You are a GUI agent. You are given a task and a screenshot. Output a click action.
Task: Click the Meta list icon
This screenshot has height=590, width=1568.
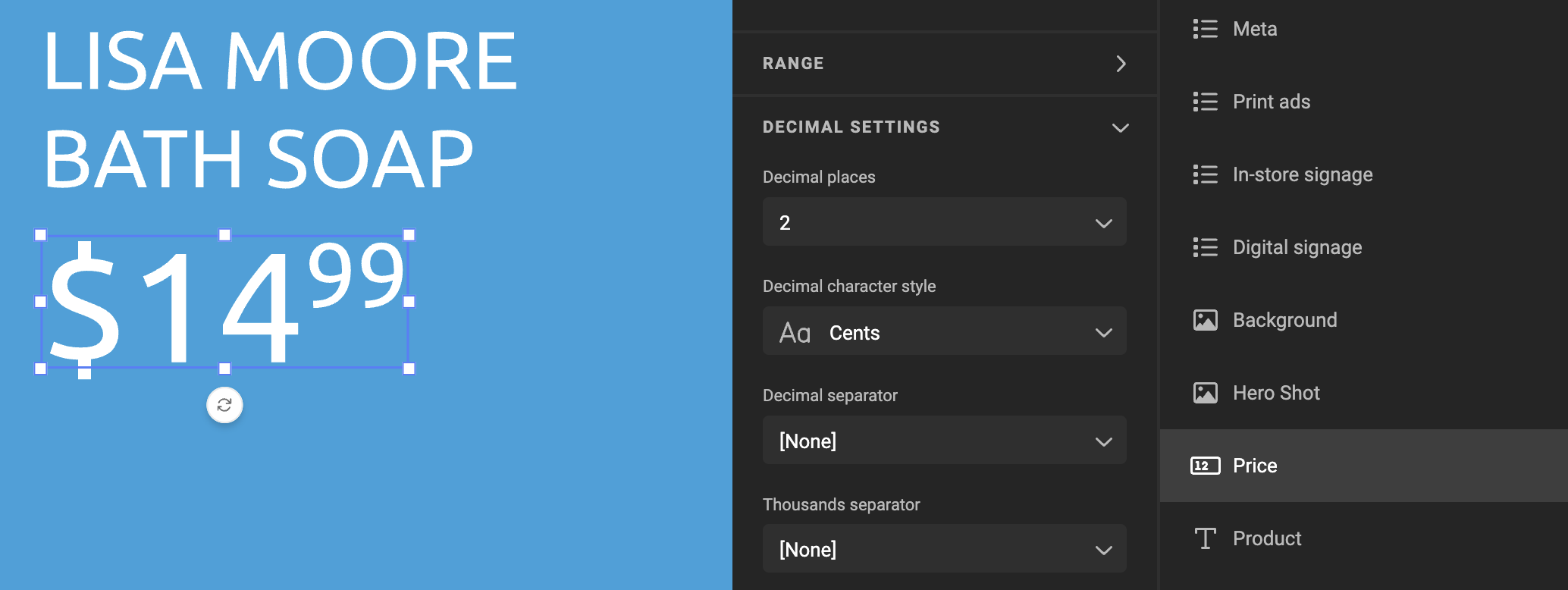click(x=1205, y=29)
